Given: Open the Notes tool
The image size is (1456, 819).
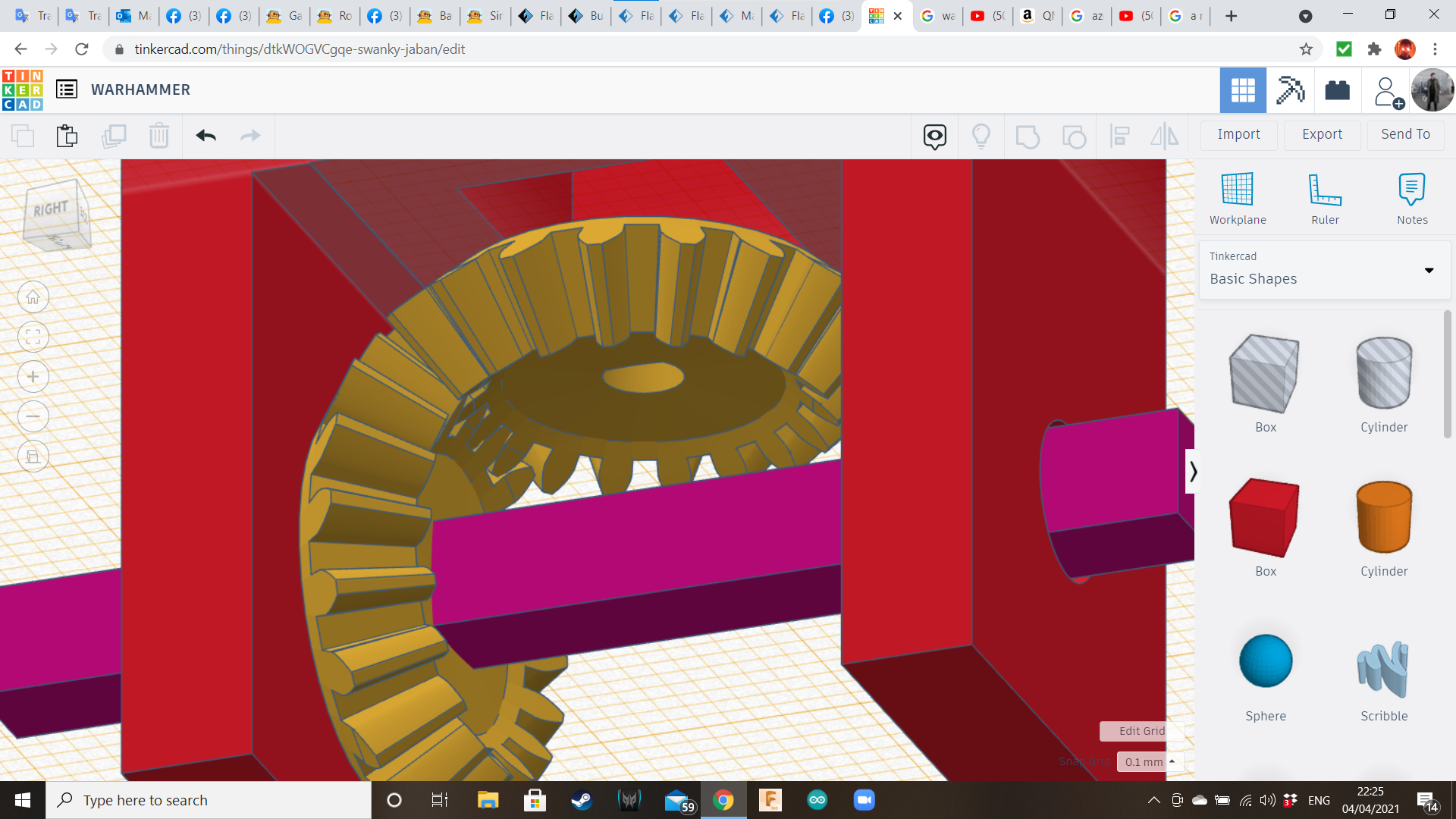Looking at the screenshot, I should coord(1412,190).
